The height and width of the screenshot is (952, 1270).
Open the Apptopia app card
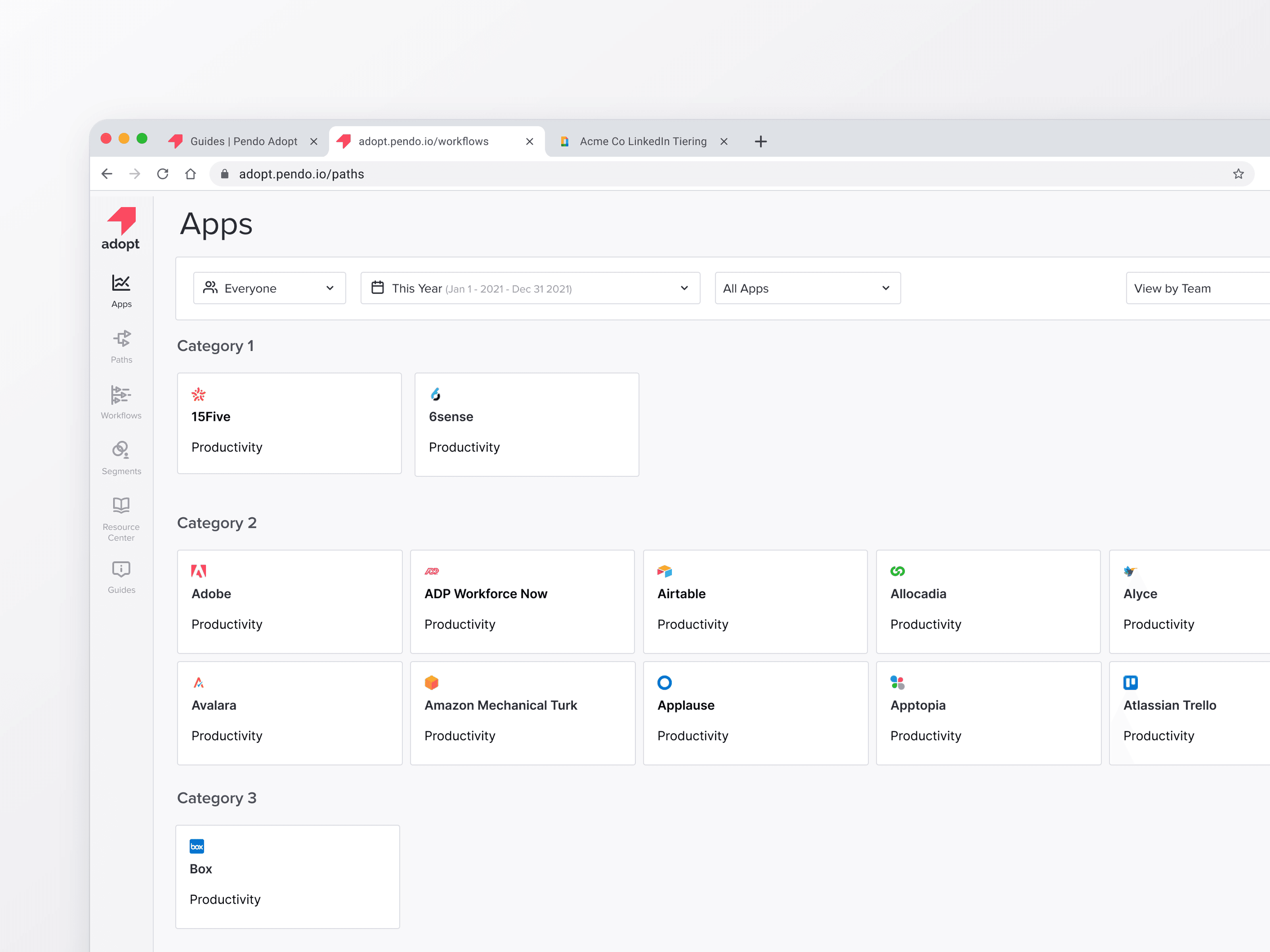989,713
